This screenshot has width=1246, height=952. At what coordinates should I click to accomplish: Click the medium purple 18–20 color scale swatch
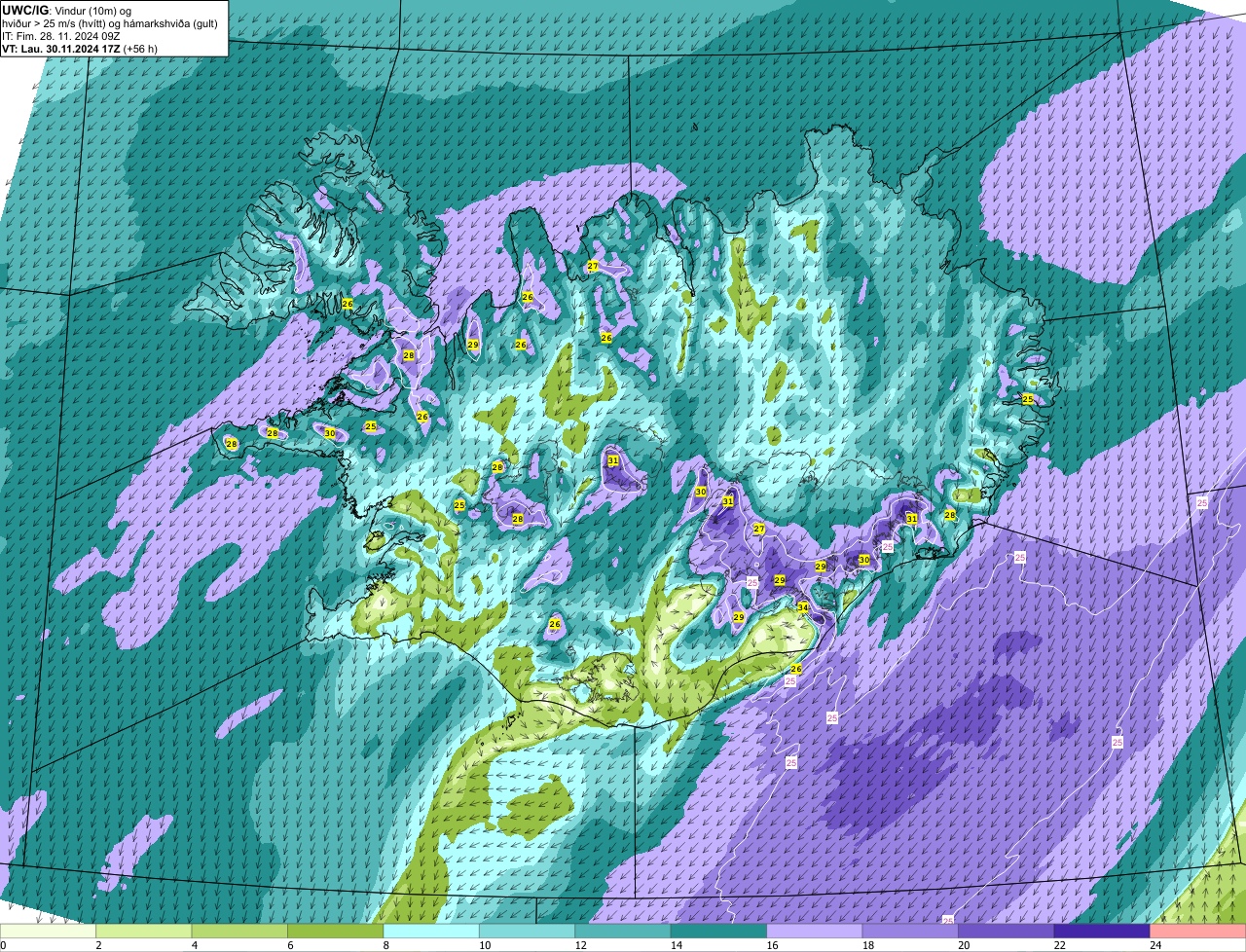point(910,932)
